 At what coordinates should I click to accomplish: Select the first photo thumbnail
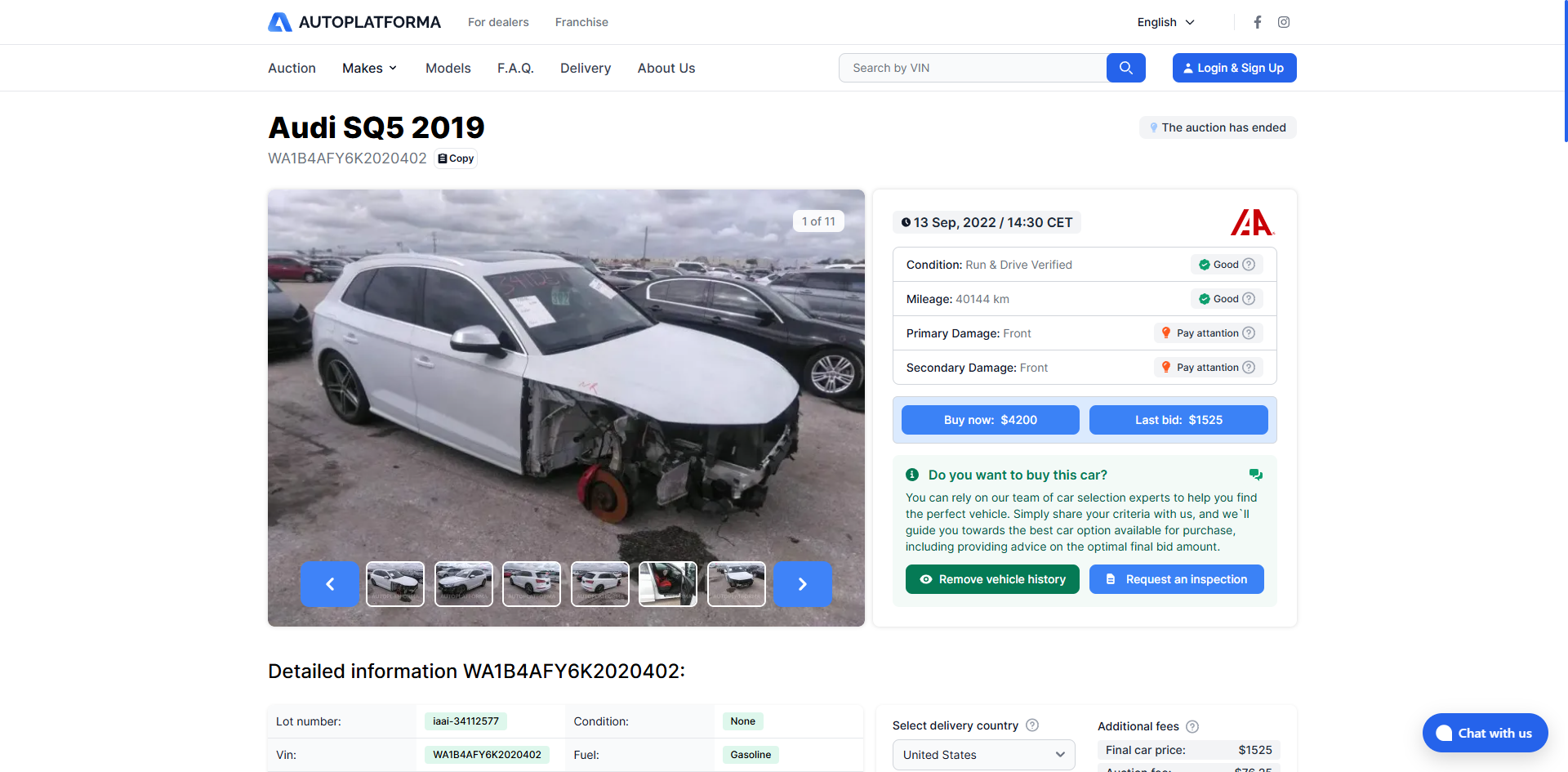[x=395, y=584]
